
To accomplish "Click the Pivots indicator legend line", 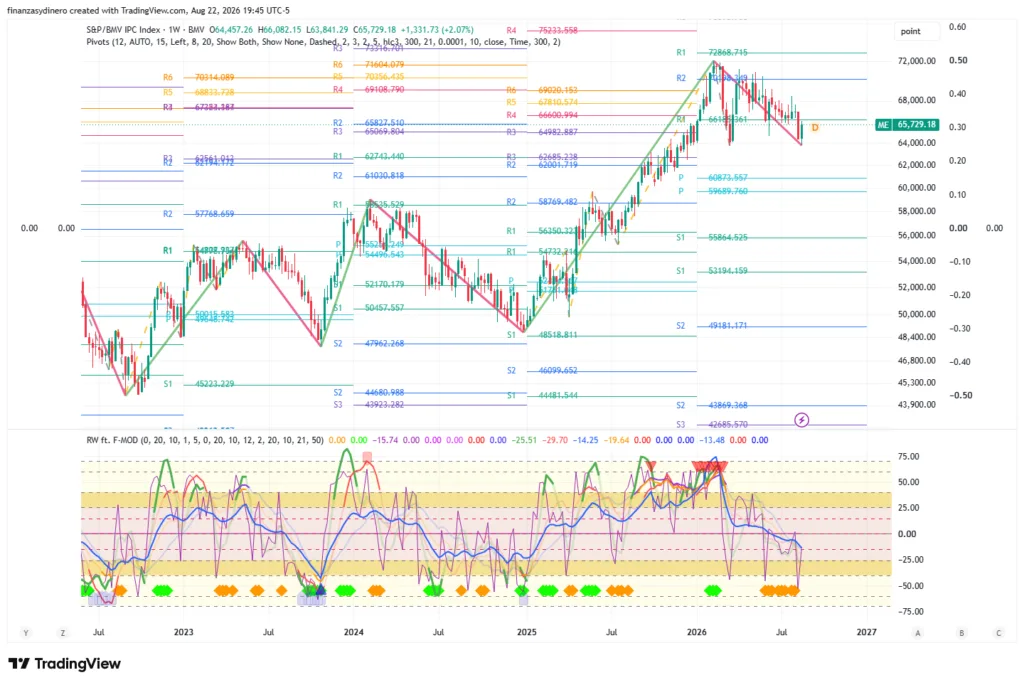I will [323, 42].
